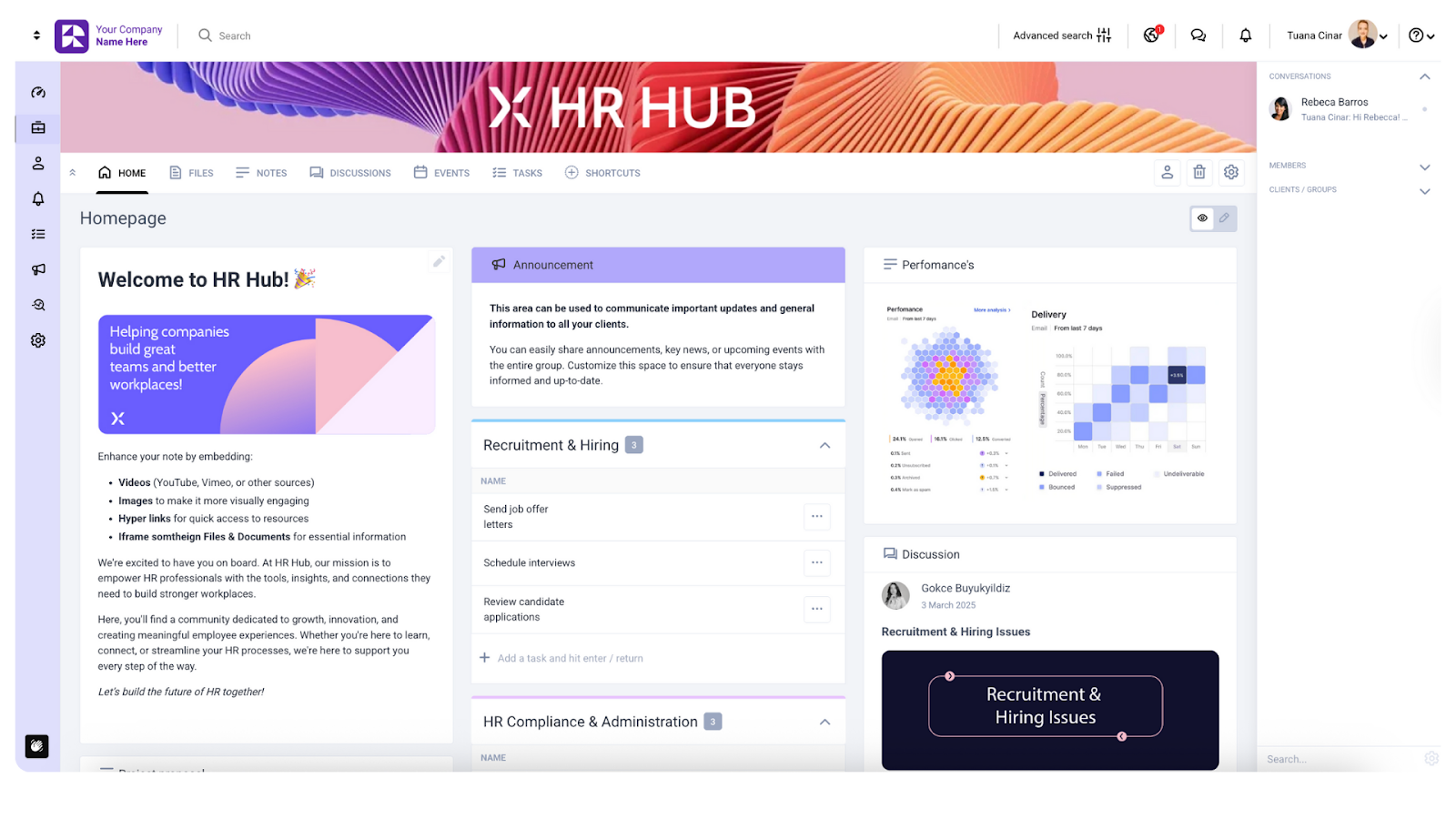Viewport: 1456px width, 819px height.
Task: Open workspace settings gear next to trash icon
Action: pyautogui.click(x=1231, y=172)
